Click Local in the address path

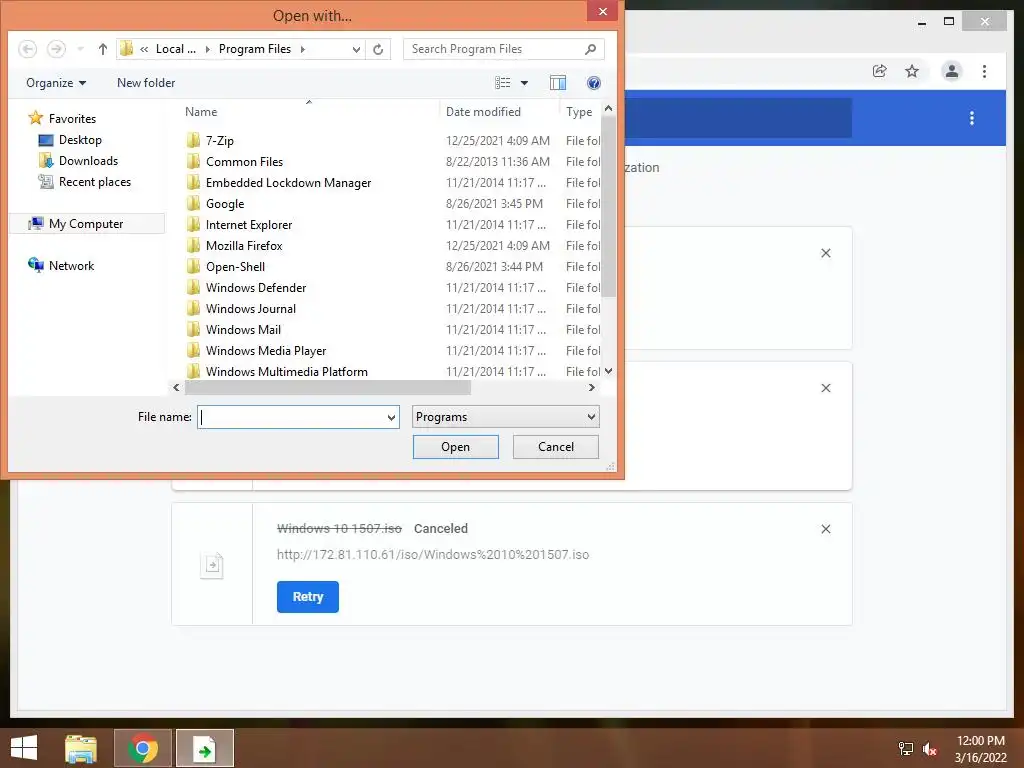click(x=175, y=49)
